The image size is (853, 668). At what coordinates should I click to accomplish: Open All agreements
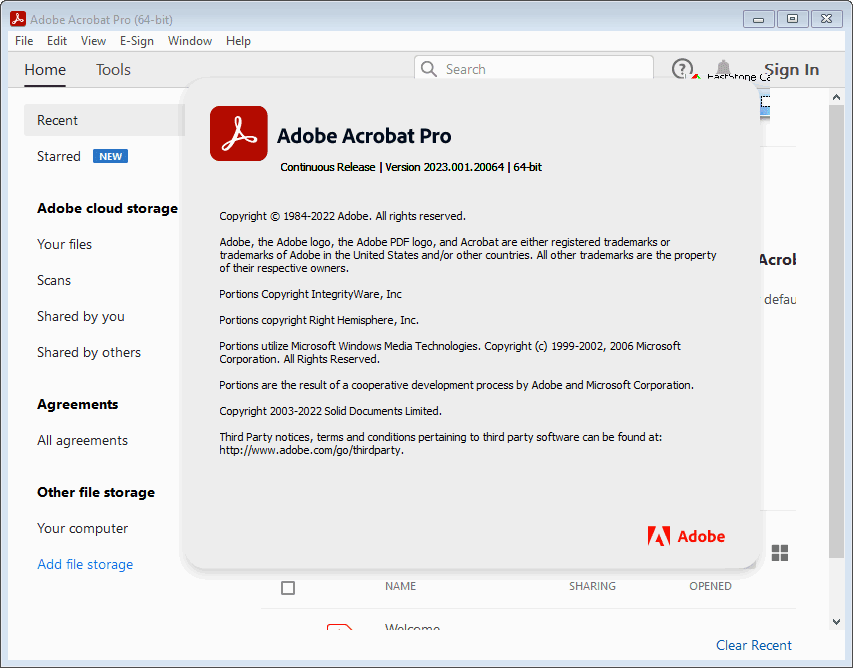(82, 440)
